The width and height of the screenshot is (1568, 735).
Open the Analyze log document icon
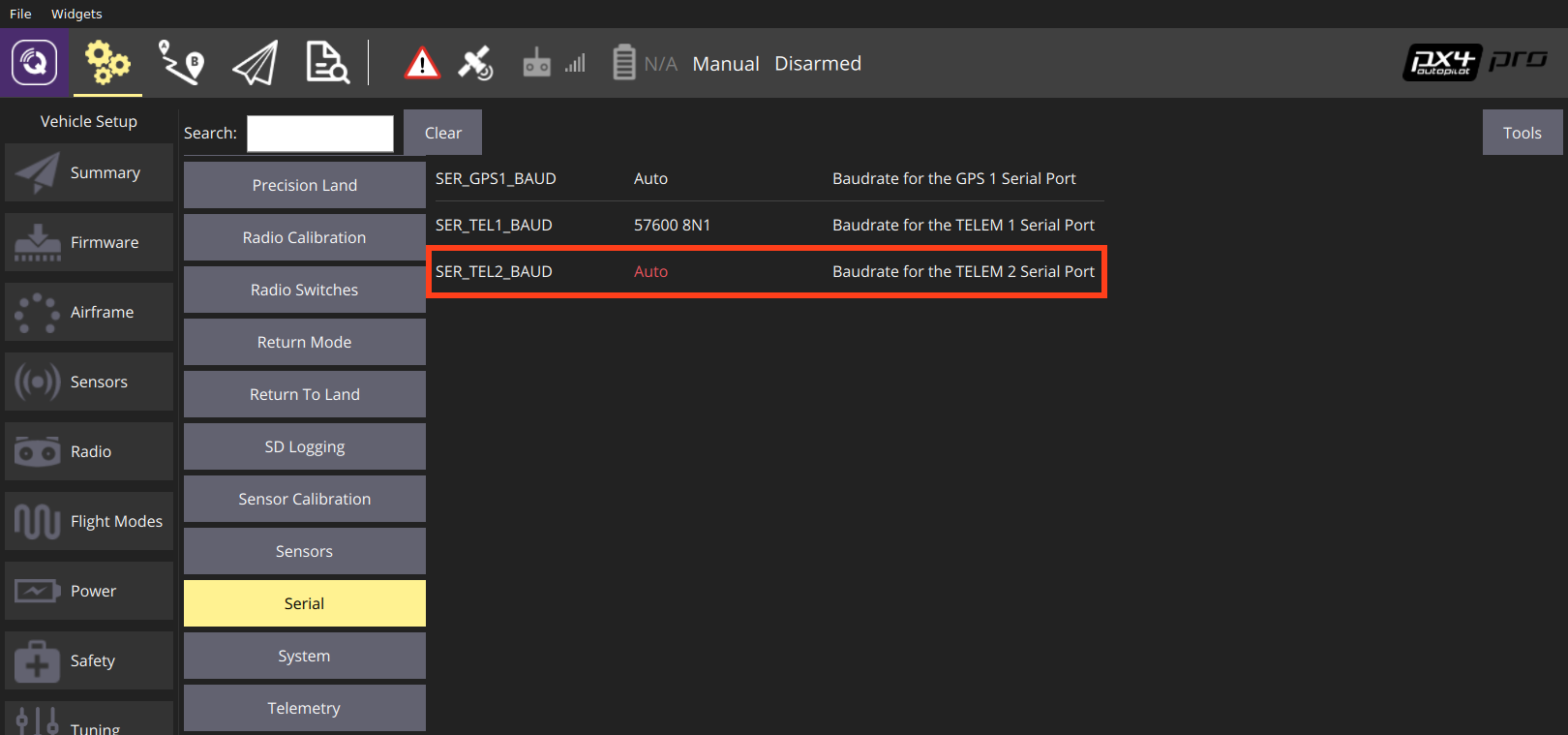click(327, 63)
